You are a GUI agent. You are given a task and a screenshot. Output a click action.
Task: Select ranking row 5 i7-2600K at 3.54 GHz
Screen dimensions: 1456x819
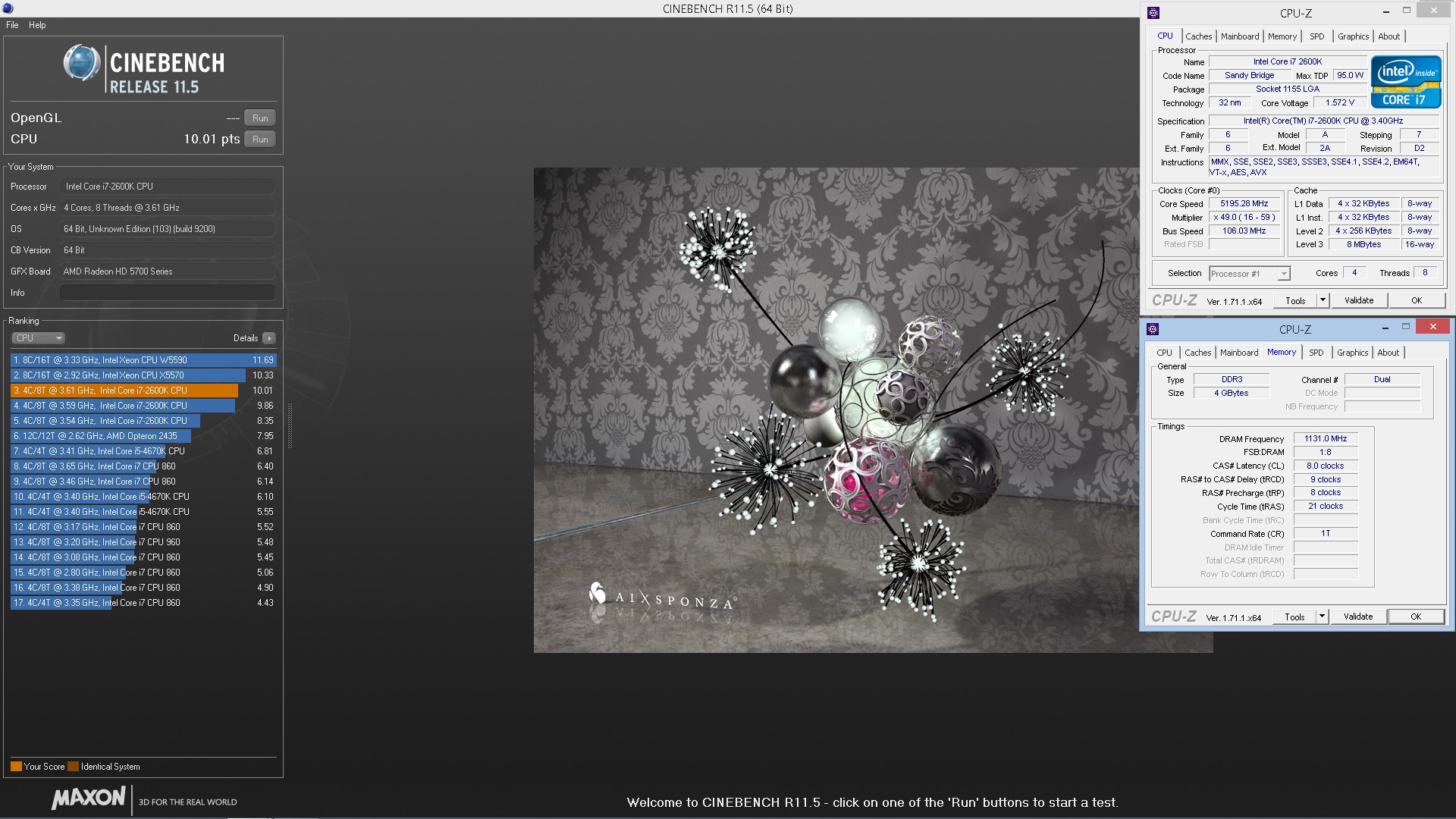tap(143, 421)
